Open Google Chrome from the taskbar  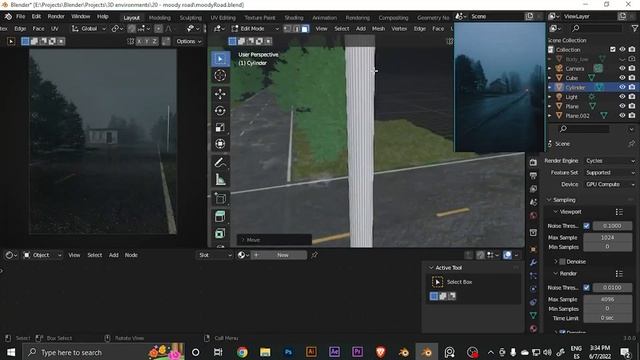pos(242,352)
